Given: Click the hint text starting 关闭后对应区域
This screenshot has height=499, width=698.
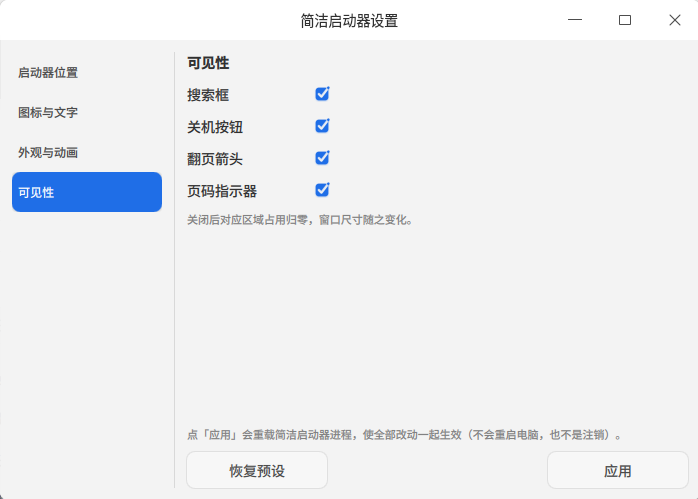Looking at the screenshot, I should [300, 220].
